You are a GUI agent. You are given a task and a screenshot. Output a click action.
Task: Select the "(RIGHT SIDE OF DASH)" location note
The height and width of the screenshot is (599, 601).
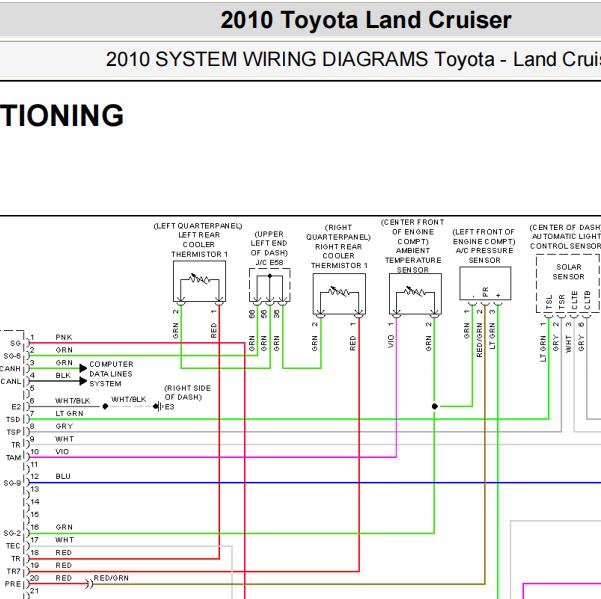[187, 392]
